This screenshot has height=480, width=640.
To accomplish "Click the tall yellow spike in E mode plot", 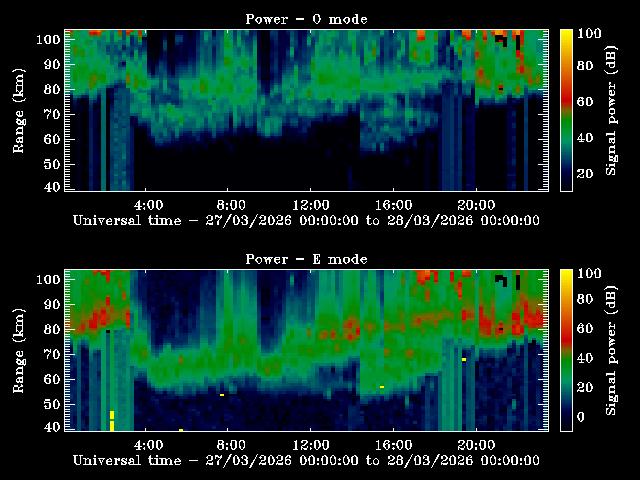I will click(112, 420).
